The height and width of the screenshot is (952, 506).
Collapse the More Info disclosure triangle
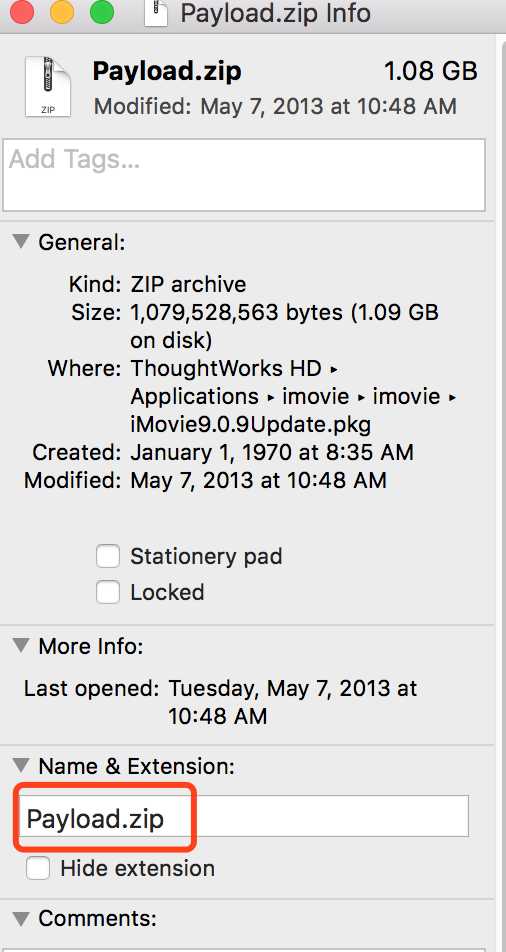pyautogui.click(x=21, y=645)
